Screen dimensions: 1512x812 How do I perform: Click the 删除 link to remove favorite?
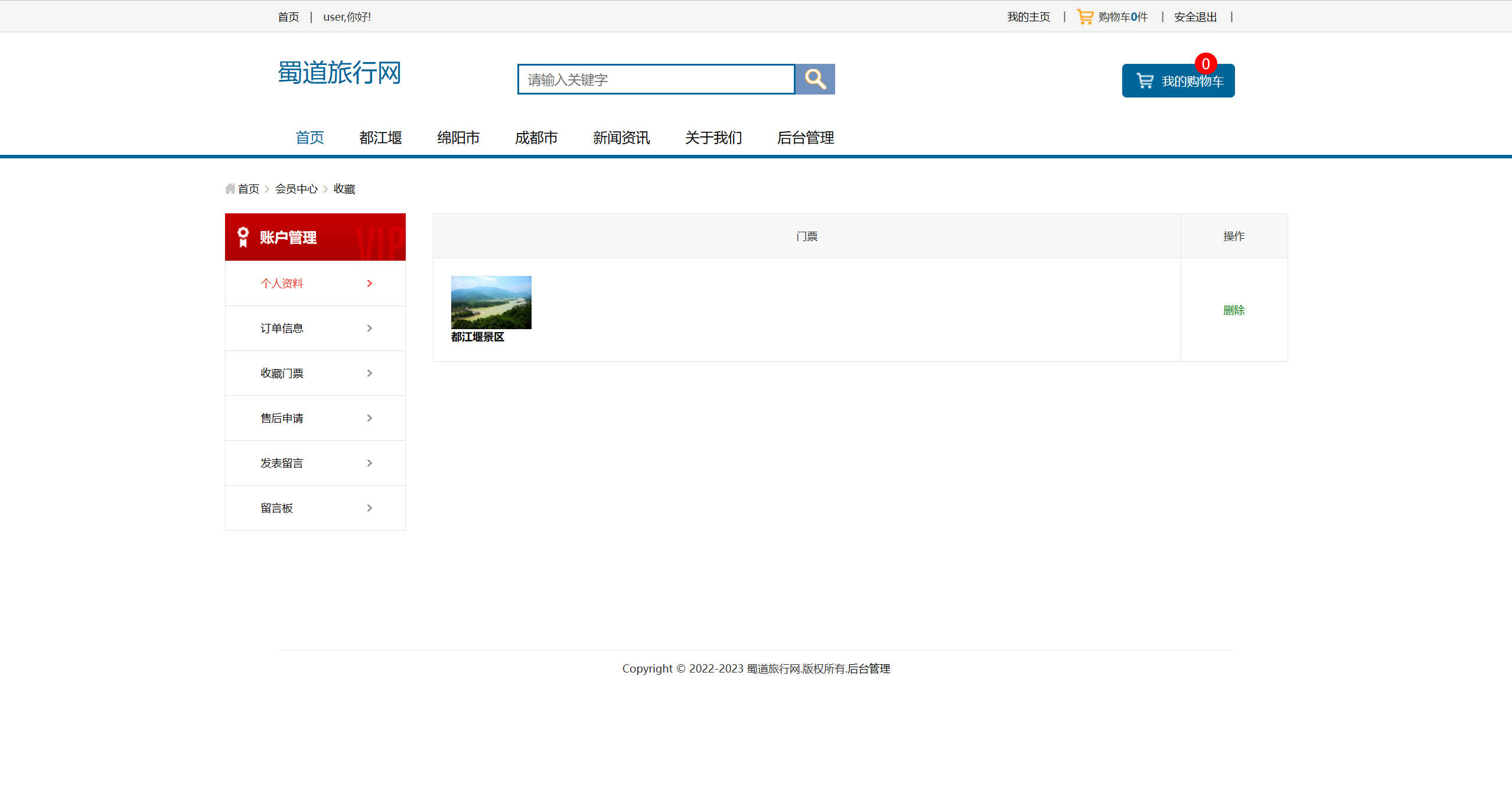pos(1234,310)
